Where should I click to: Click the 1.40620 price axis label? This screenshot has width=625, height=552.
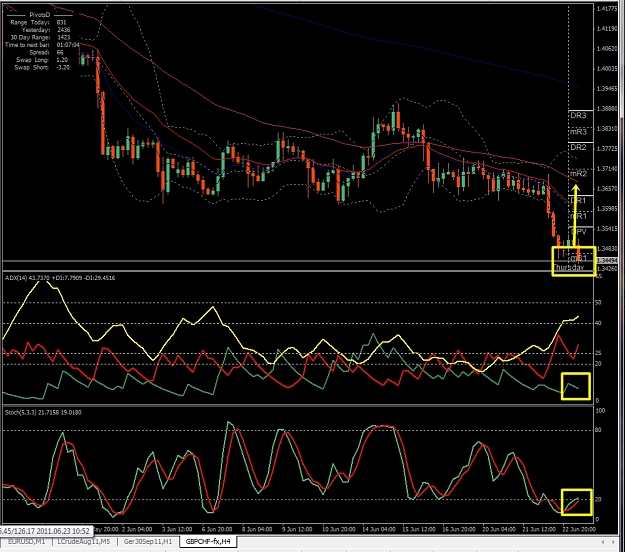pos(607,49)
